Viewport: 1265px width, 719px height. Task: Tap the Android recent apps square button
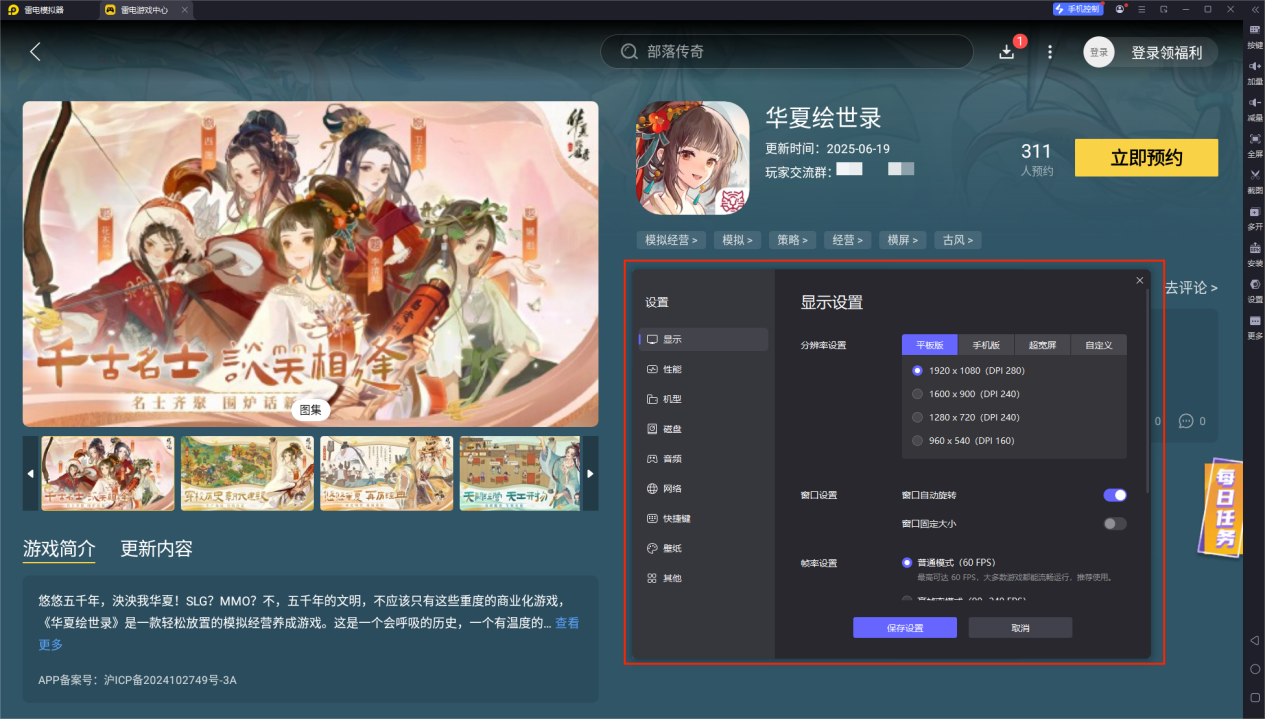[1255, 697]
